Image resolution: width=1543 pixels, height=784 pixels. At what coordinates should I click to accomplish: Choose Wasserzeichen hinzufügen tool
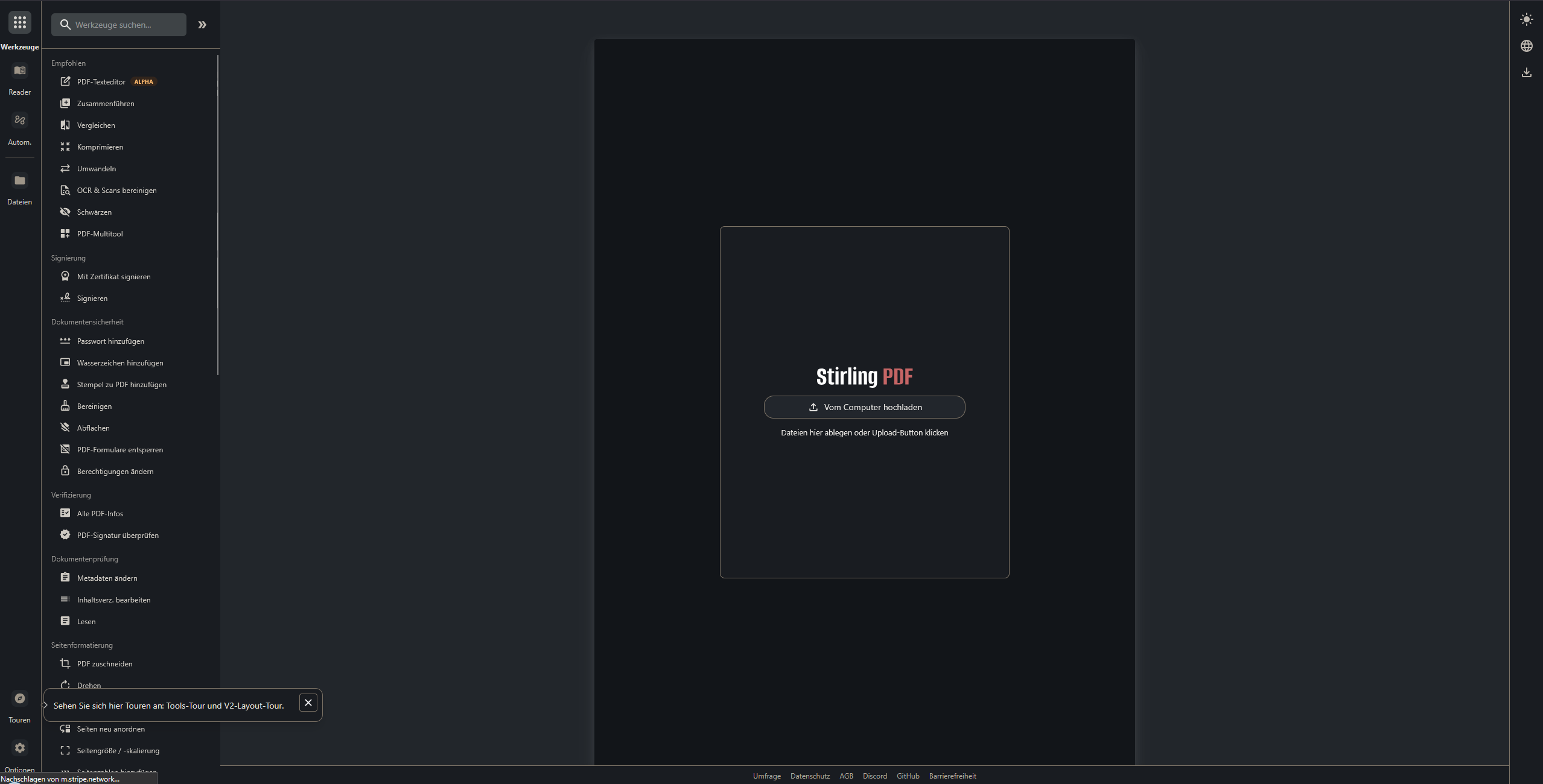(120, 363)
